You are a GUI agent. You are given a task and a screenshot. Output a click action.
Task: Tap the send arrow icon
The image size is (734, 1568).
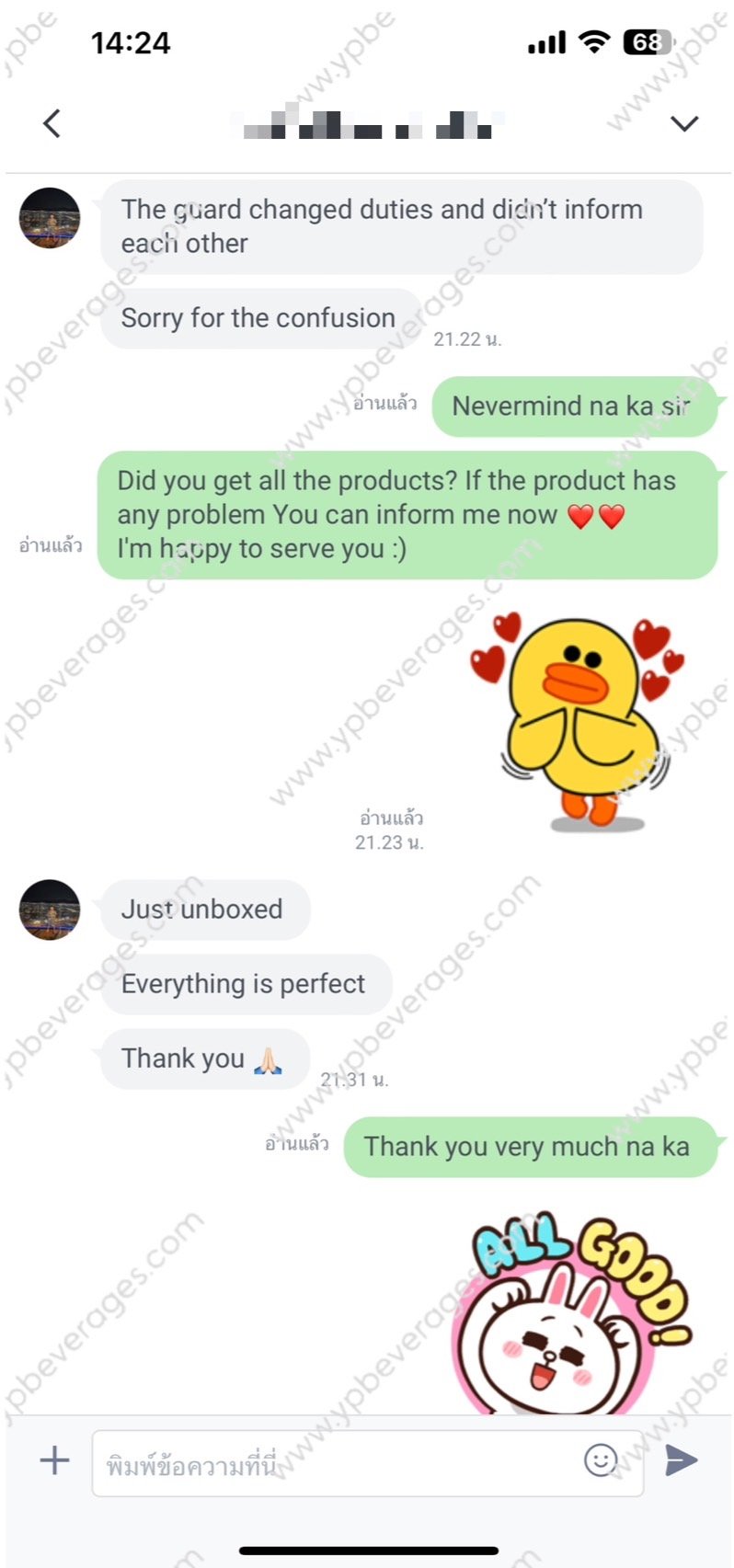pyautogui.click(x=682, y=1459)
